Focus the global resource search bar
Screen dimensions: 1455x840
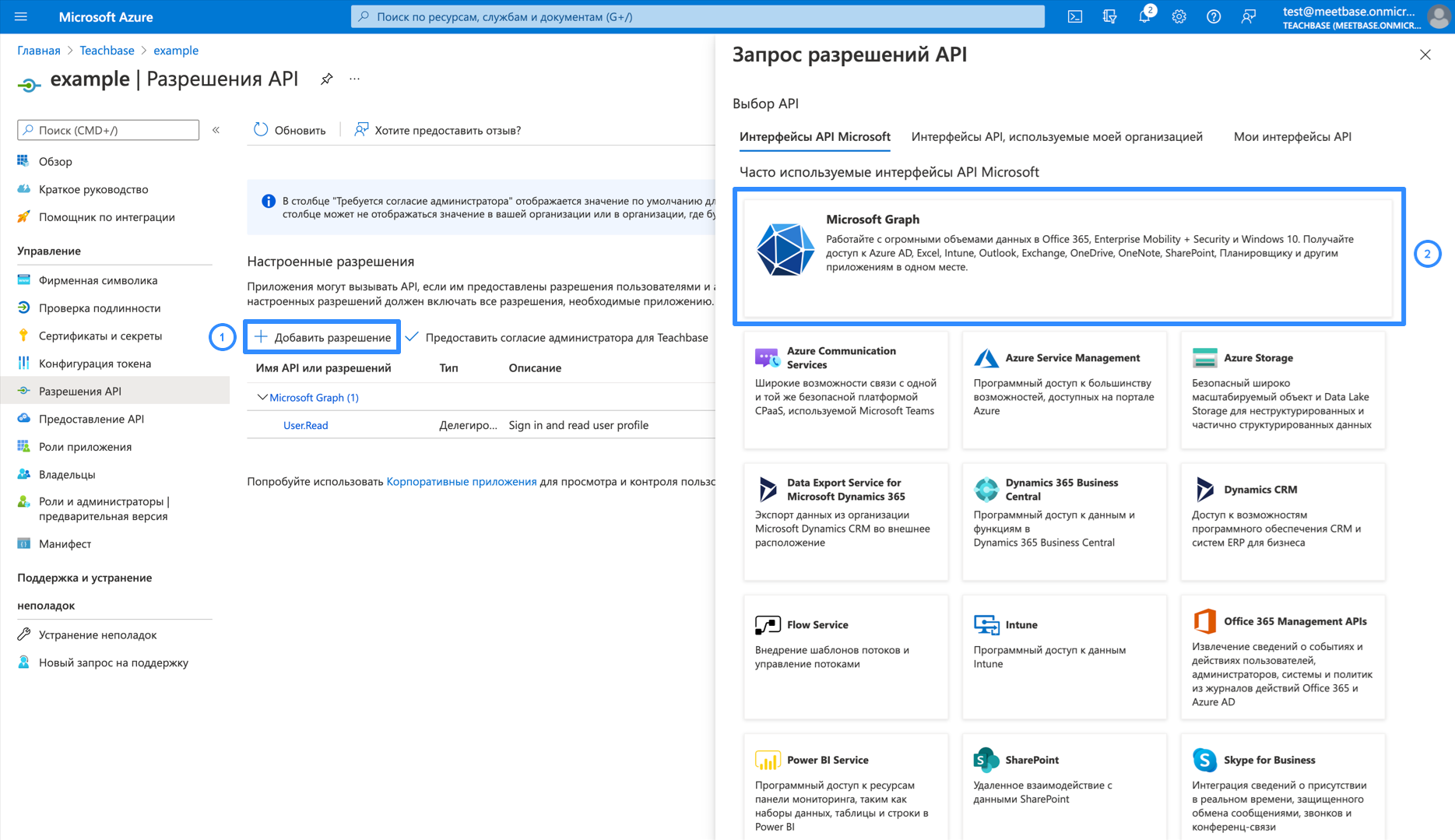[698, 16]
